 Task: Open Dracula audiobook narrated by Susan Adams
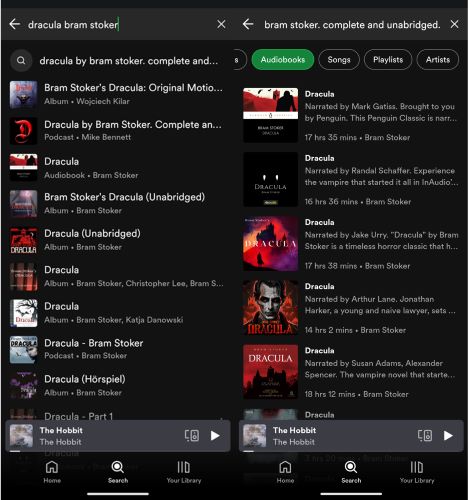point(352,372)
